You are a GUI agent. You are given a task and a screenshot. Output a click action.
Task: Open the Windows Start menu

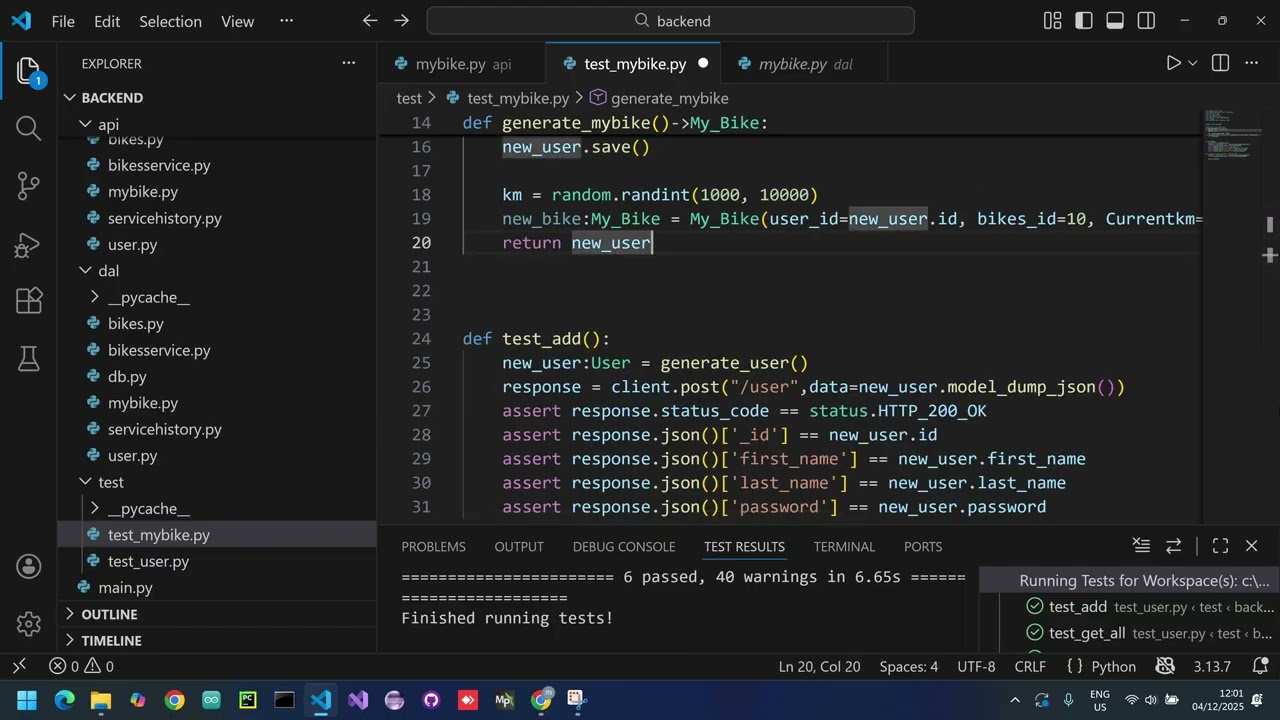pyautogui.click(x=27, y=700)
